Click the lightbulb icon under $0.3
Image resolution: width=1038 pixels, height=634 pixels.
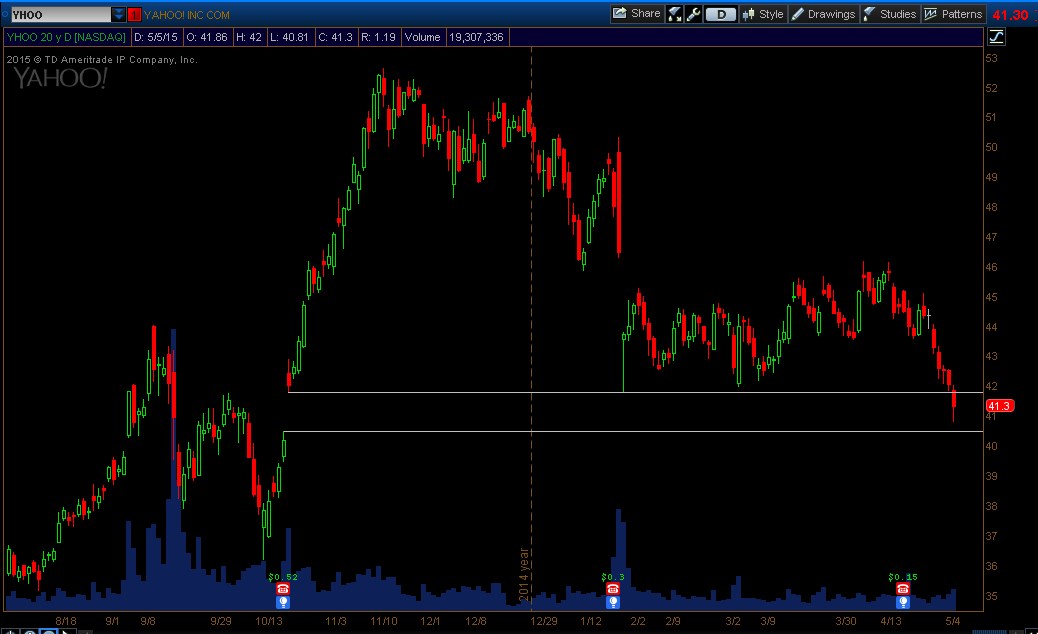pos(613,602)
